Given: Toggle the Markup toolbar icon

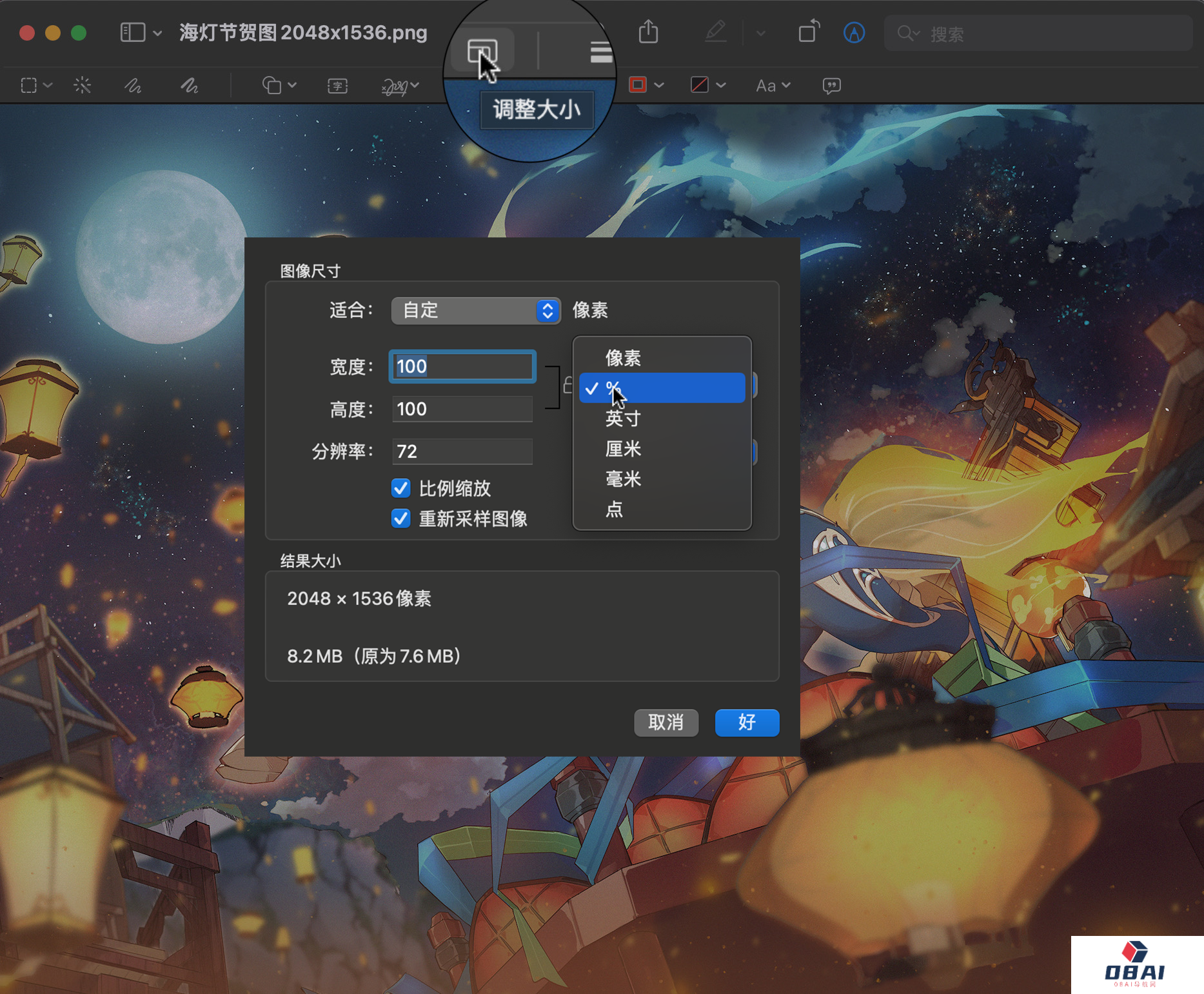Looking at the screenshot, I should 854,32.
